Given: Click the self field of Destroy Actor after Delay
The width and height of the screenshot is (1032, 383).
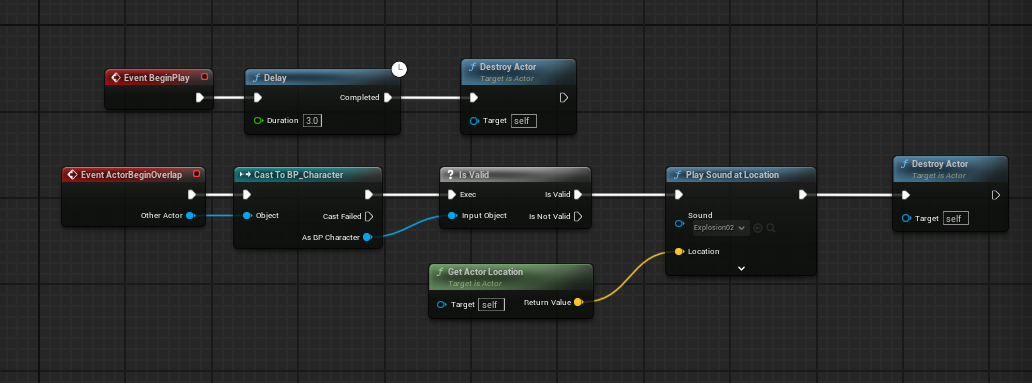Looking at the screenshot, I should (524, 121).
